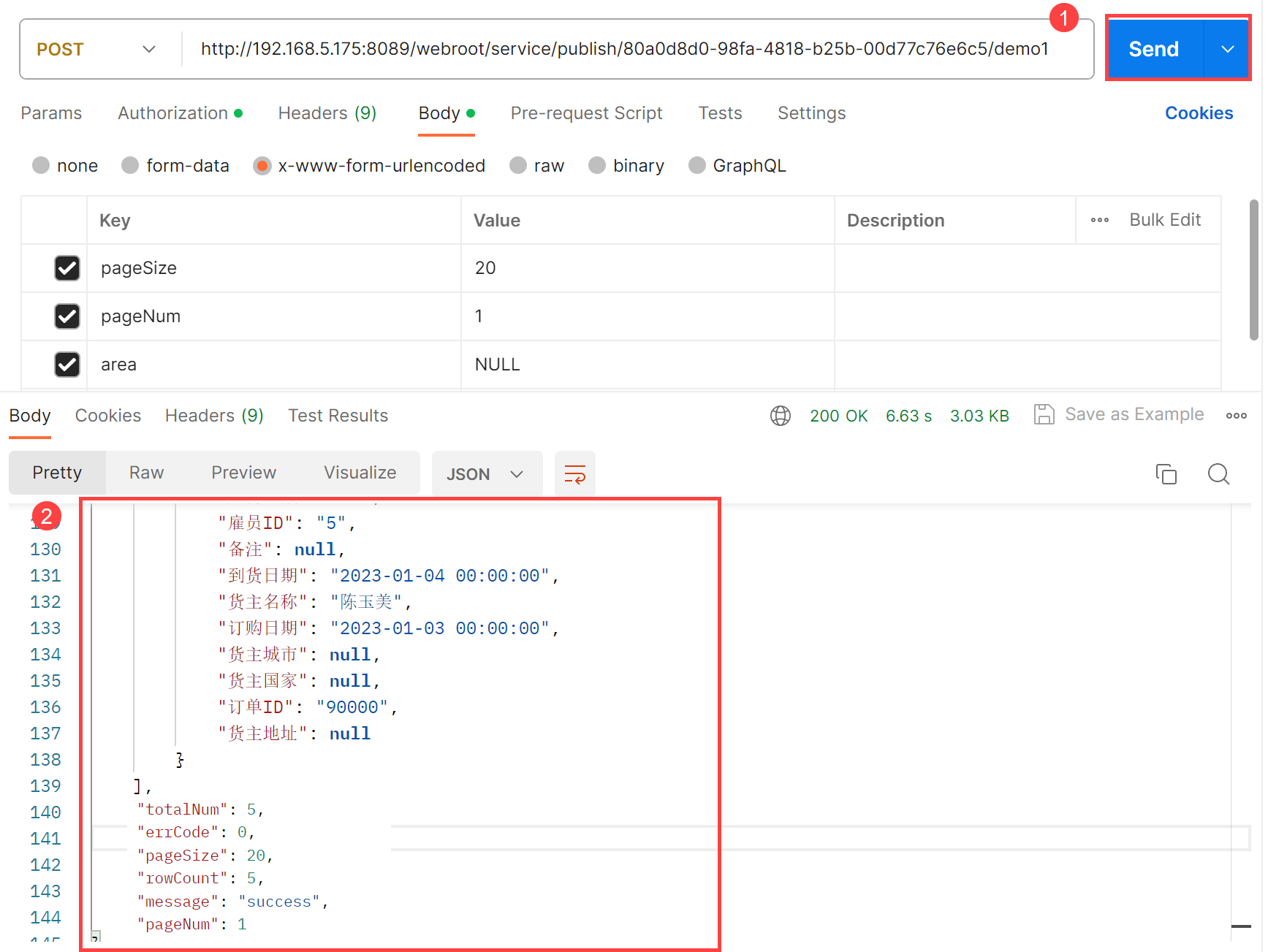Viewport: 1268px width, 952px height.
Task: Open the Pre-request Script tab
Action: (x=586, y=113)
